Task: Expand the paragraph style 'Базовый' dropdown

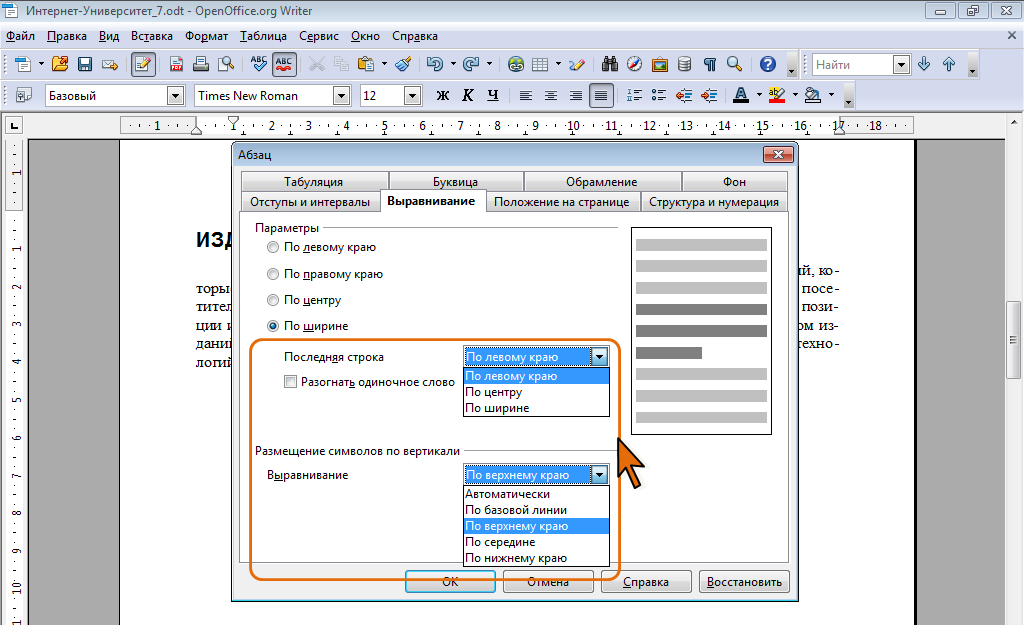Action: tap(175, 96)
